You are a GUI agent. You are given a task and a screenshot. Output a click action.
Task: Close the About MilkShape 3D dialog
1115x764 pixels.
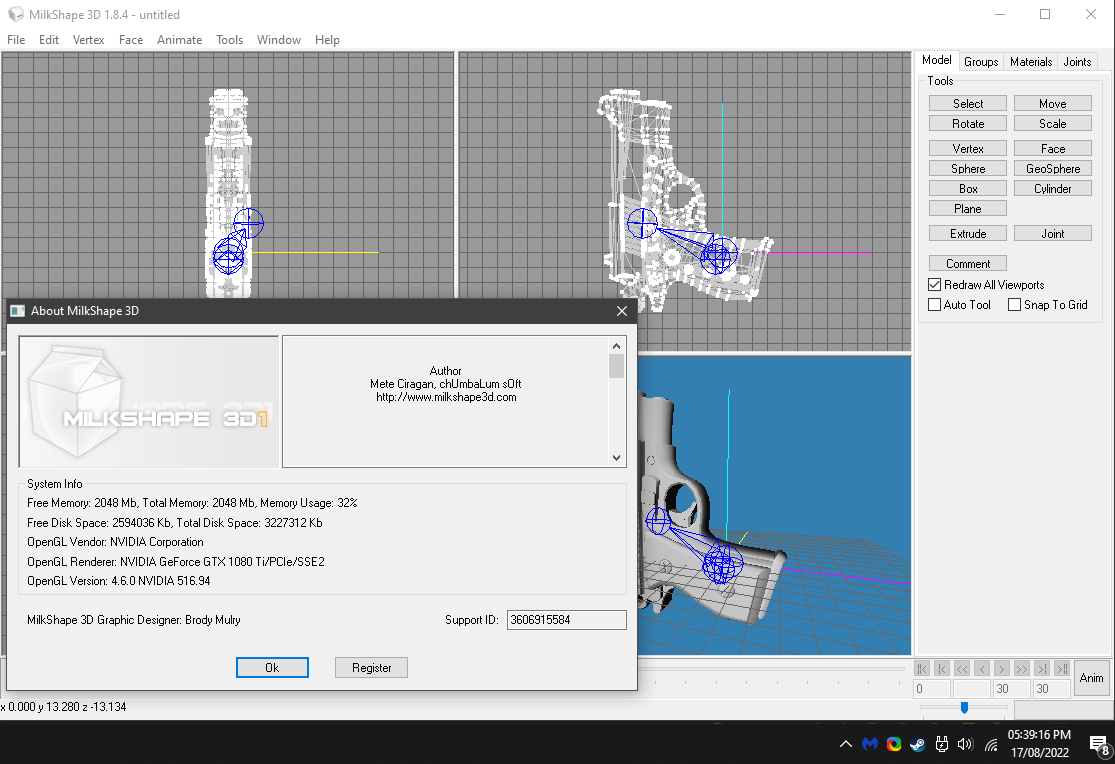[x=621, y=311]
